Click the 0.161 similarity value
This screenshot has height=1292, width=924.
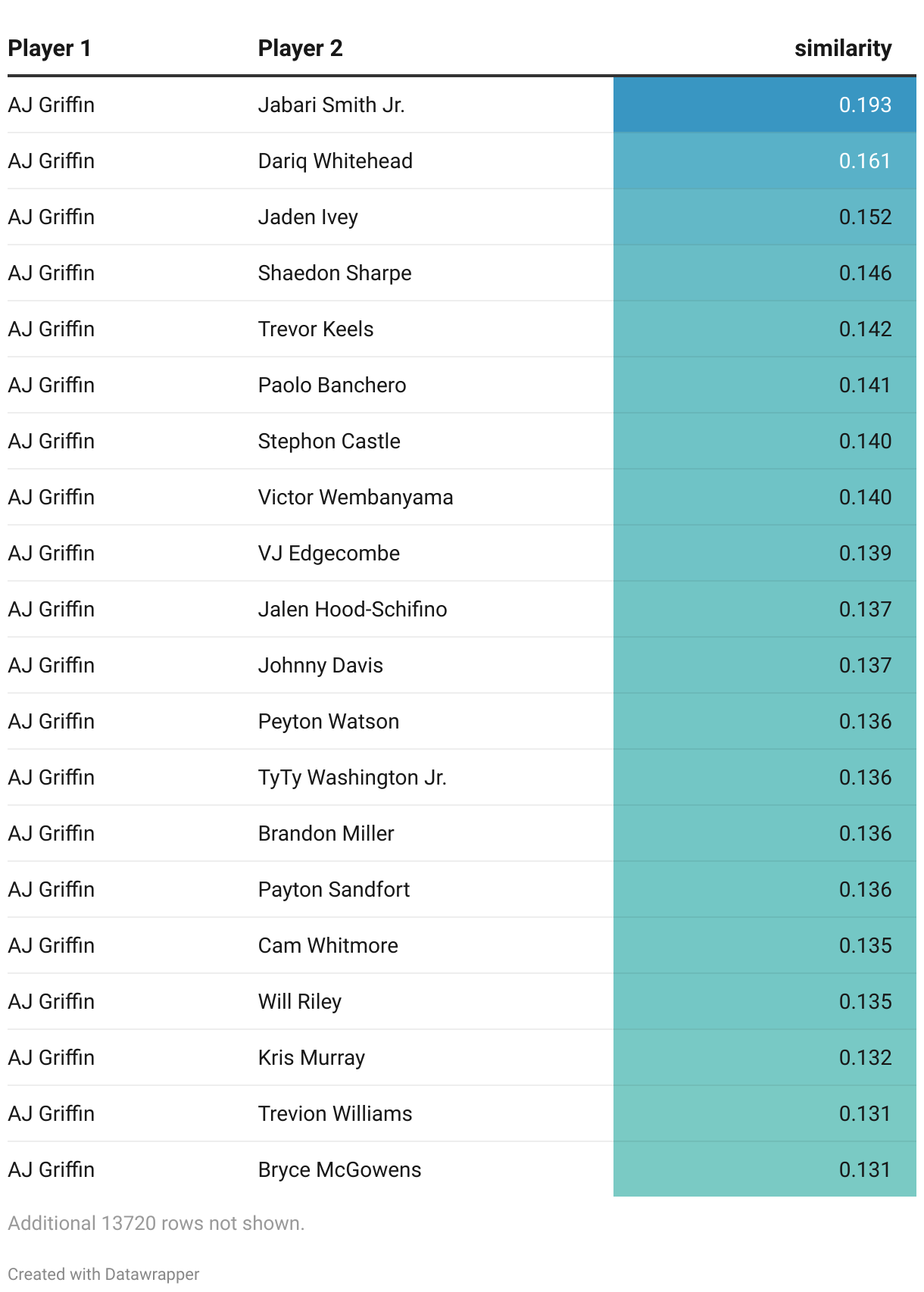[864, 161]
